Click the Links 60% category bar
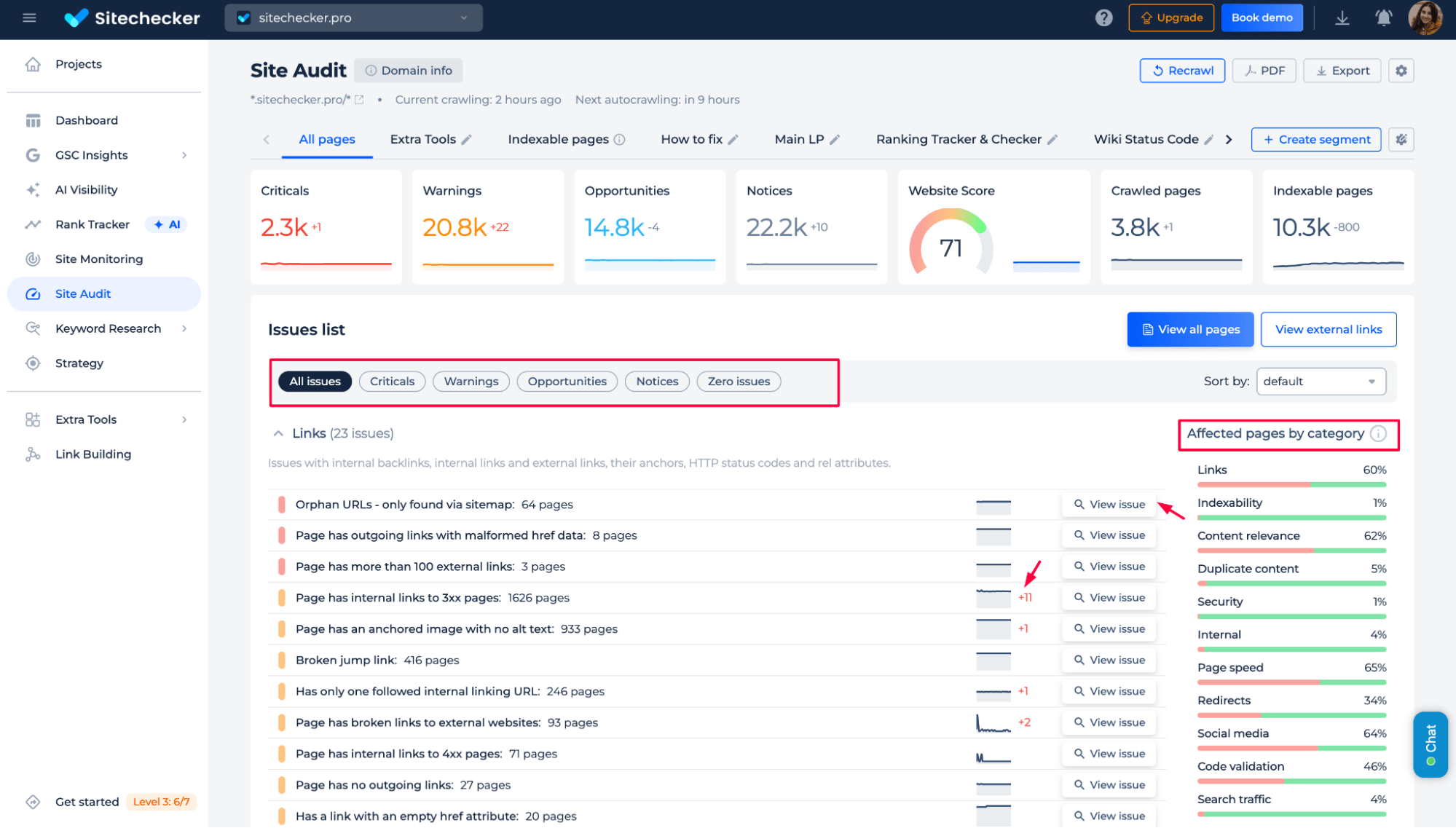Screen dimensions: 1456x828 [1291, 484]
